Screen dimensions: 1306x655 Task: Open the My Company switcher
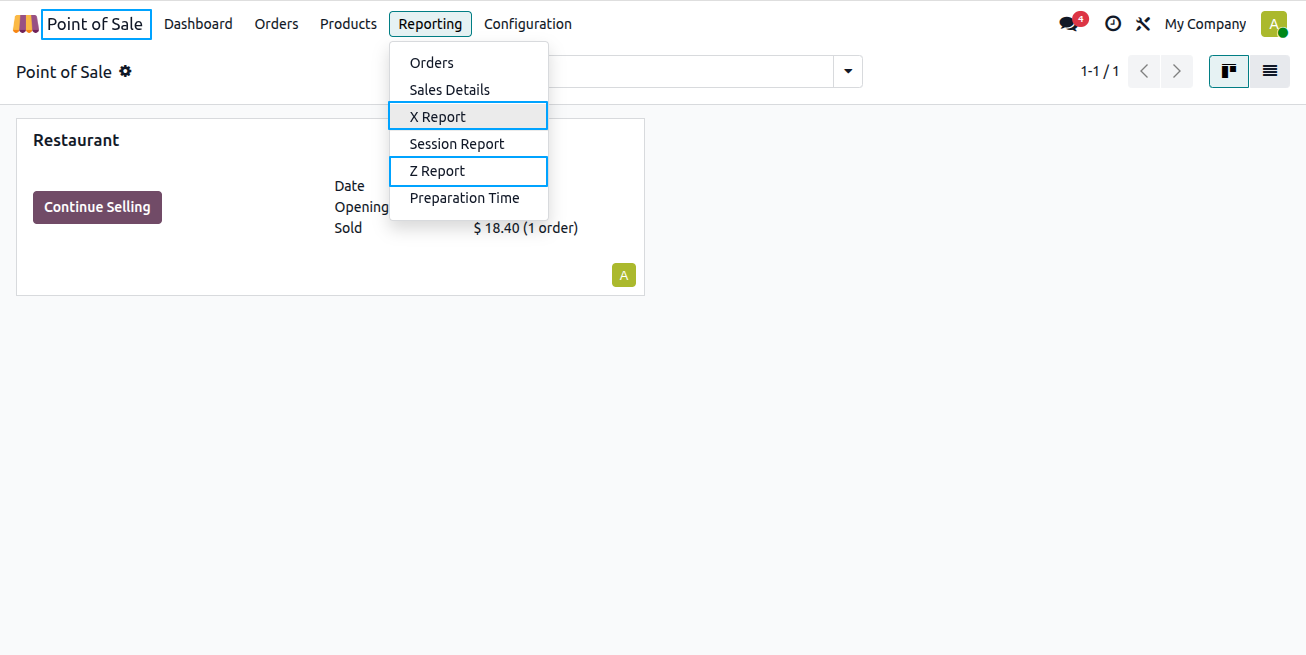[1205, 24]
